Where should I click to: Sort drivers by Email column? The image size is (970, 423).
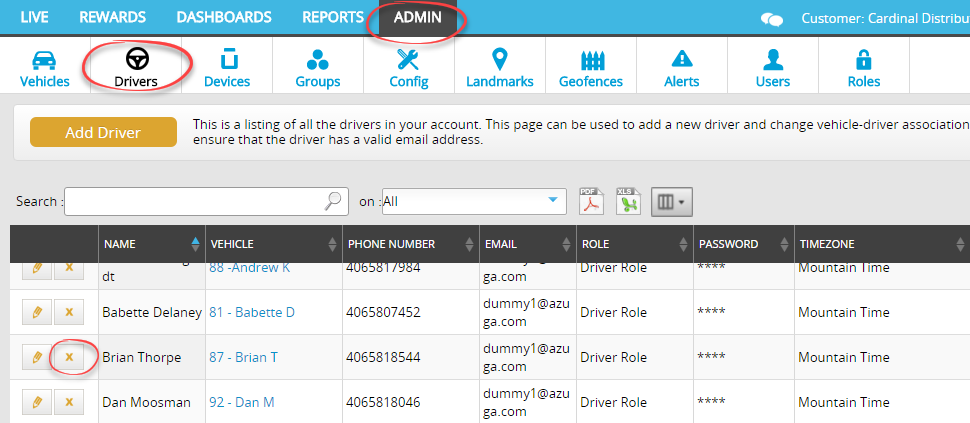[x=528, y=244]
